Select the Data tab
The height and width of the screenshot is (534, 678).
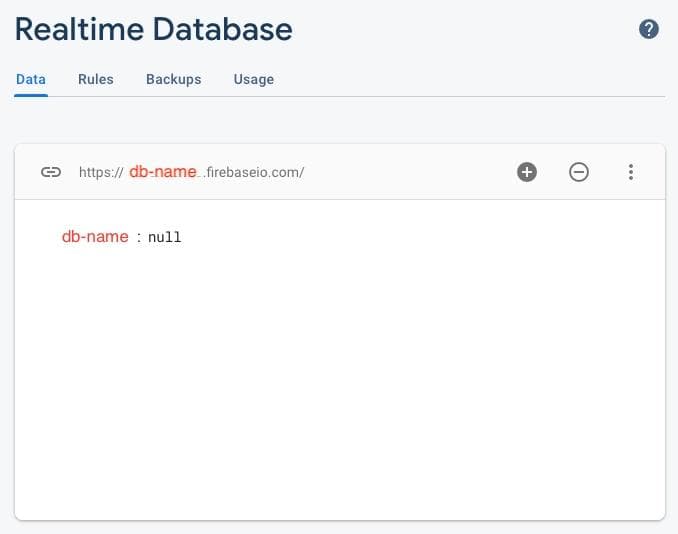point(31,79)
